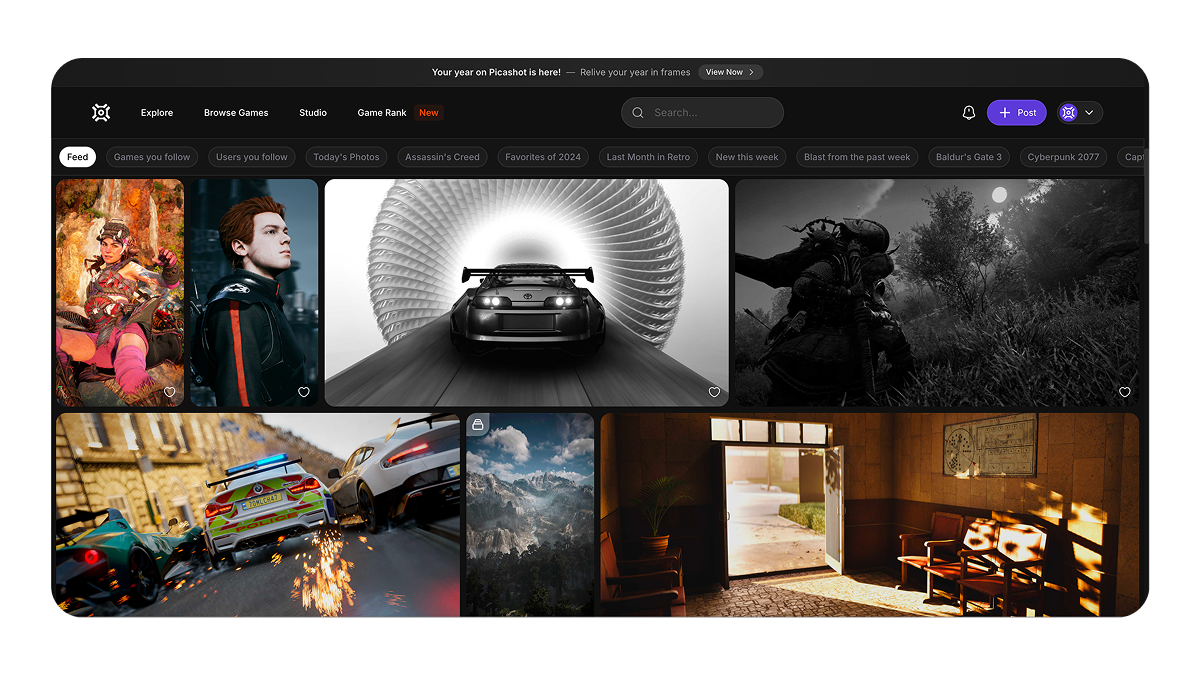Open the notifications bell
Screen dimensions: 1200x675
(x=968, y=113)
